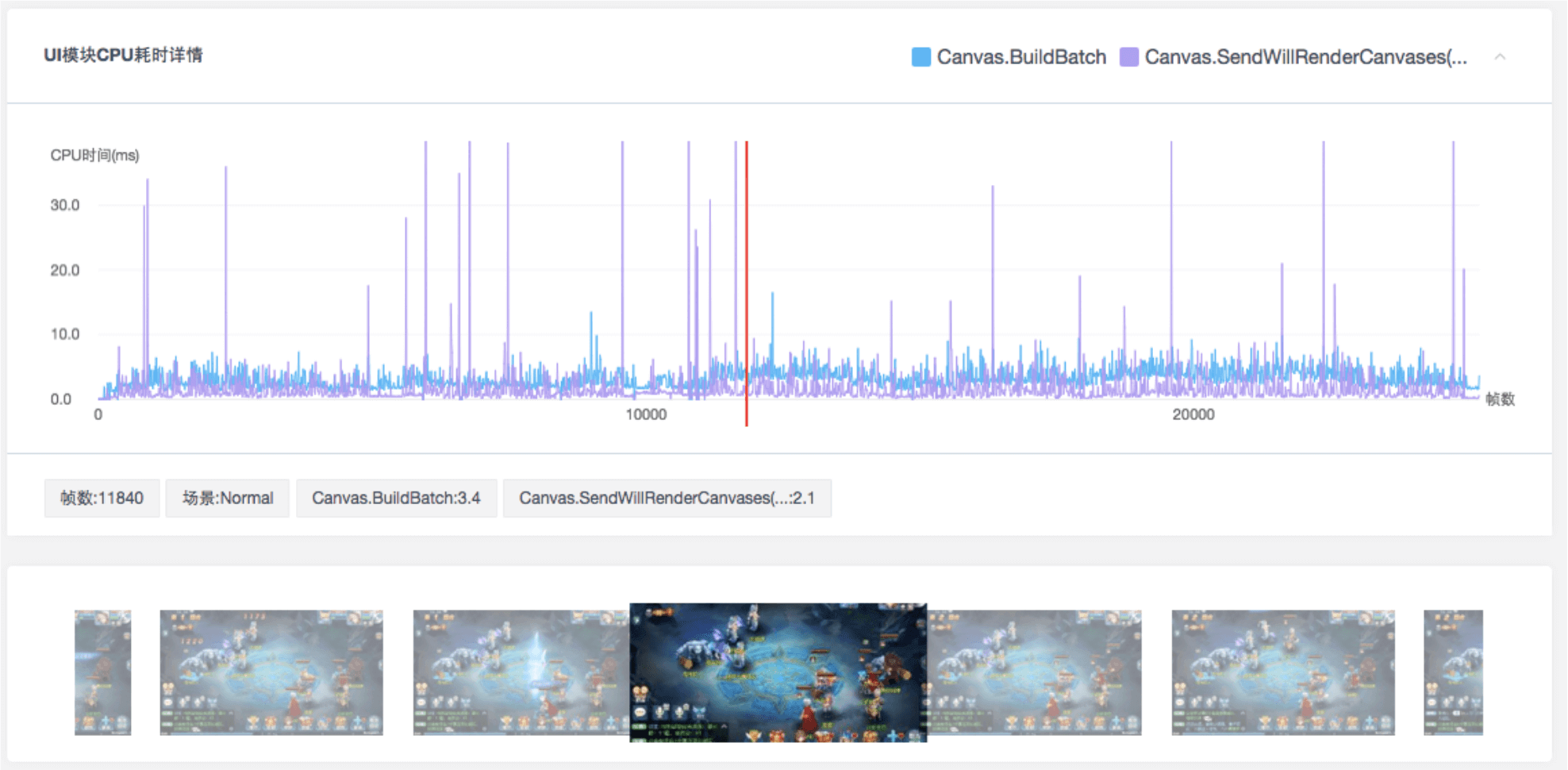Click the 帧数 x-axis title

pyautogui.click(x=1501, y=399)
